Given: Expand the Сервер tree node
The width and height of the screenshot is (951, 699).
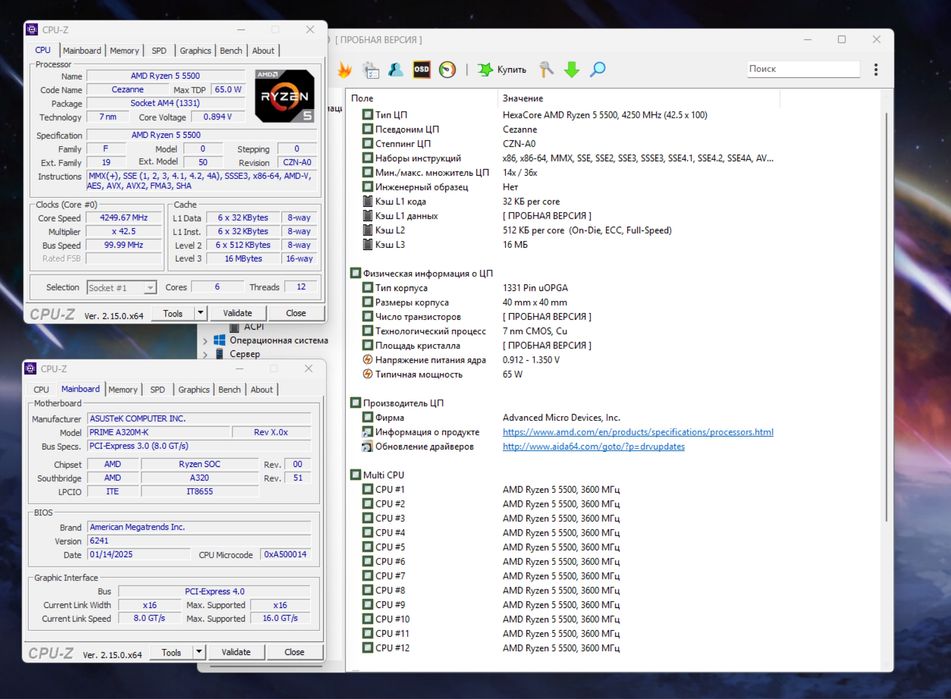Looking at the screenshot, I should [x=206, y=354].
